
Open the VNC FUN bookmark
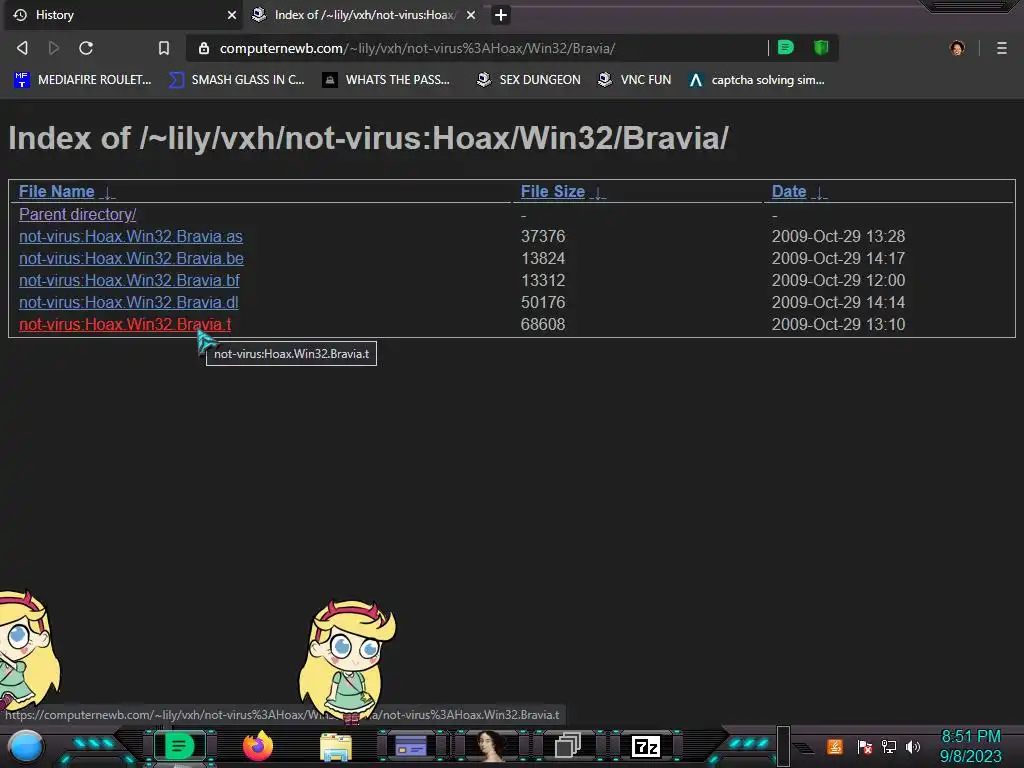point(635,80)
